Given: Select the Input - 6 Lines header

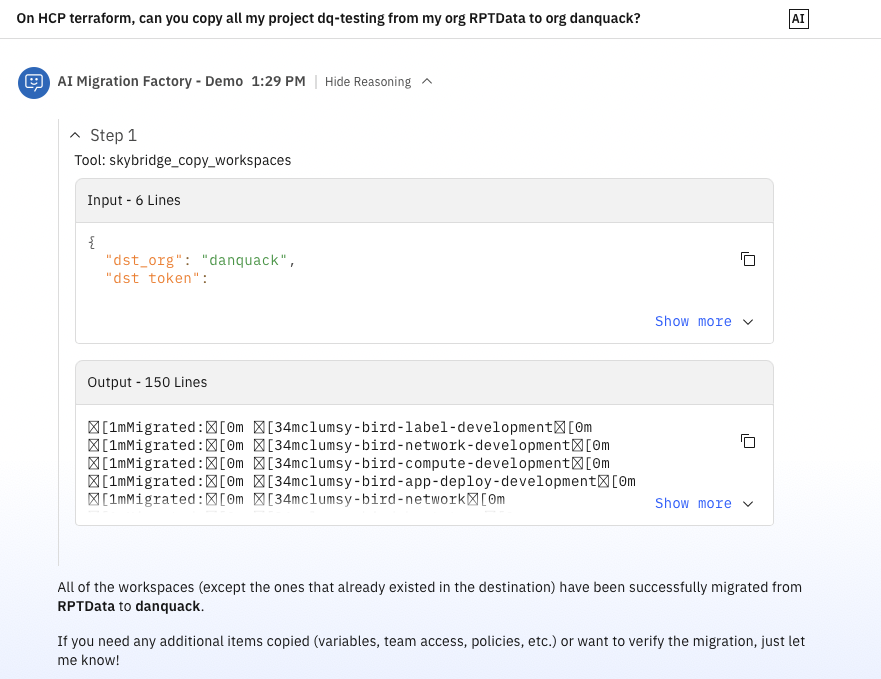Looking at the screenshot, I should 134,200.
